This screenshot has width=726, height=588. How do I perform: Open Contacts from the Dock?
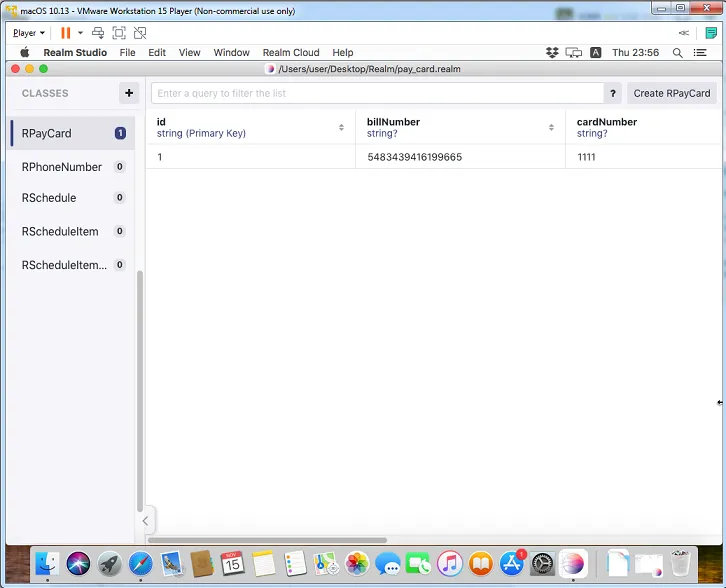202,563
